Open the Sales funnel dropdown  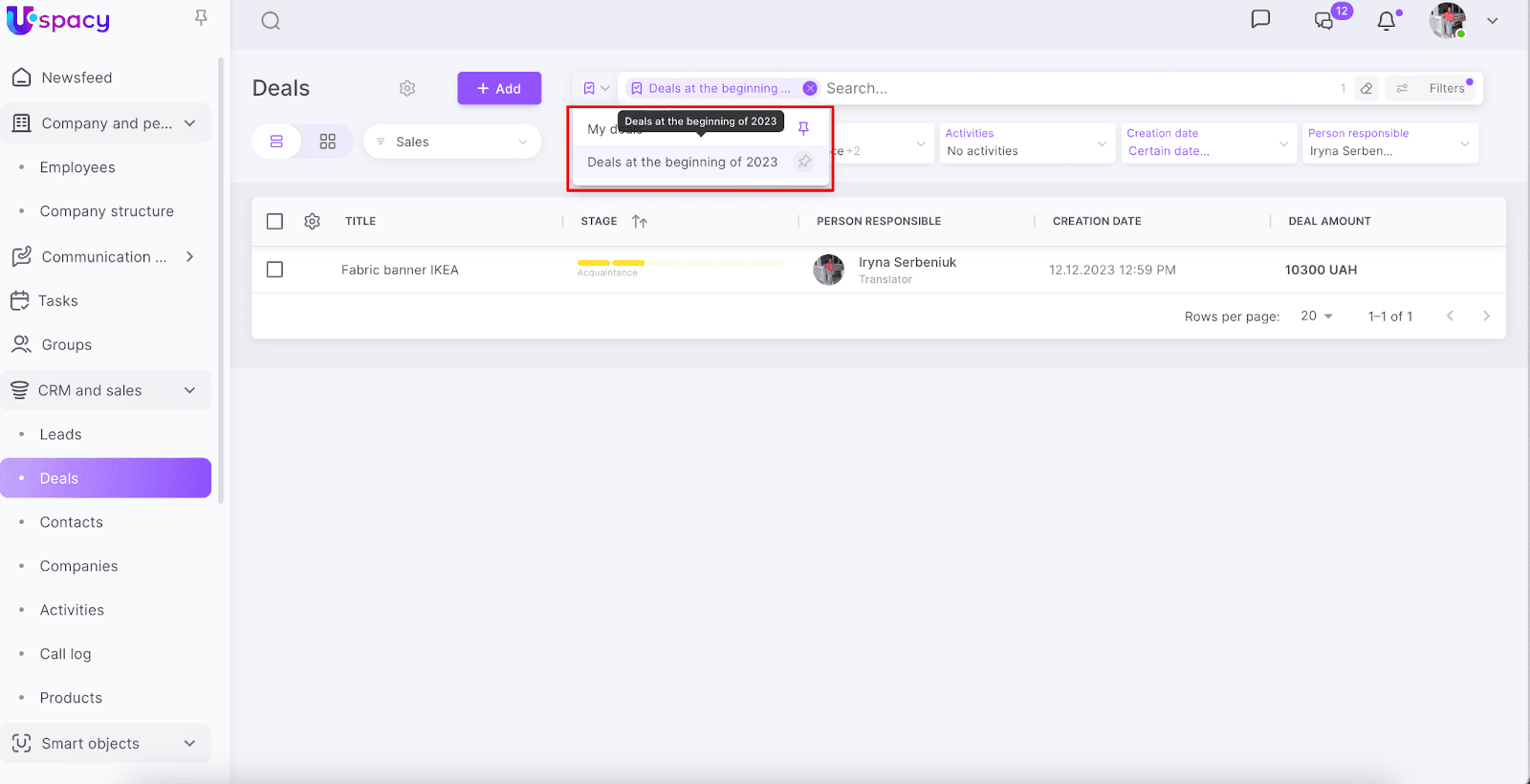coord(452,142)
